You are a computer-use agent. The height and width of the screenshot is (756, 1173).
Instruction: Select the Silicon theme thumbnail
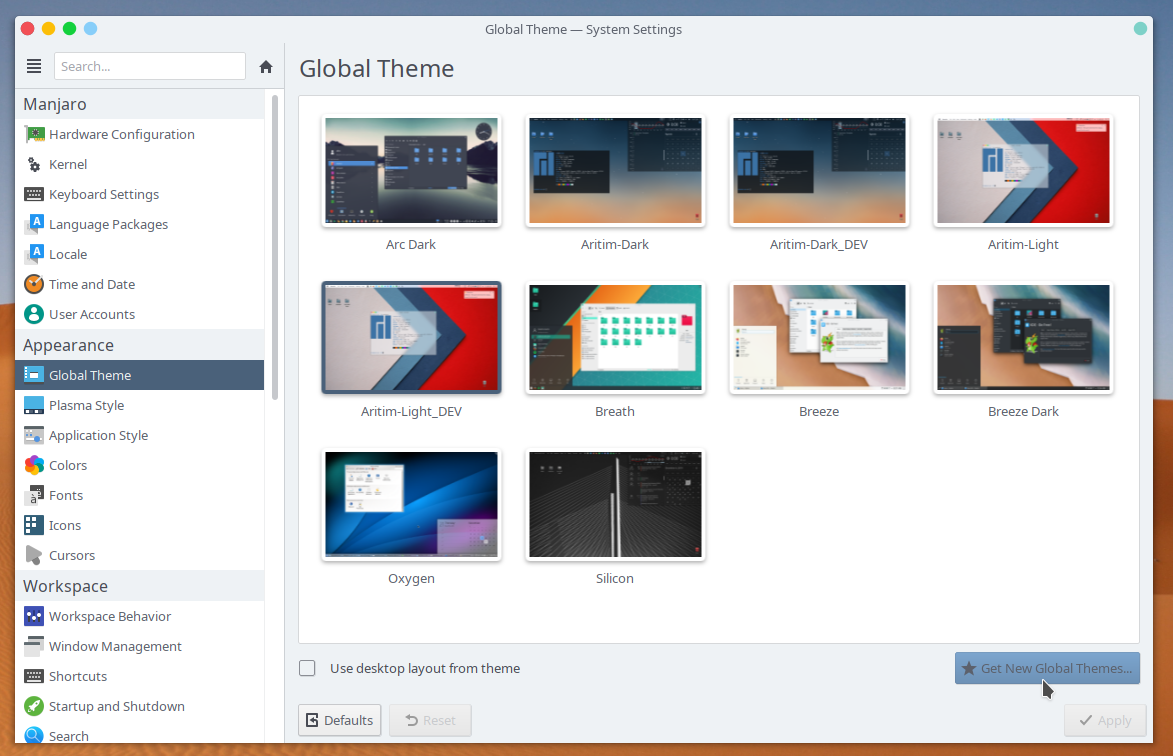615,504
